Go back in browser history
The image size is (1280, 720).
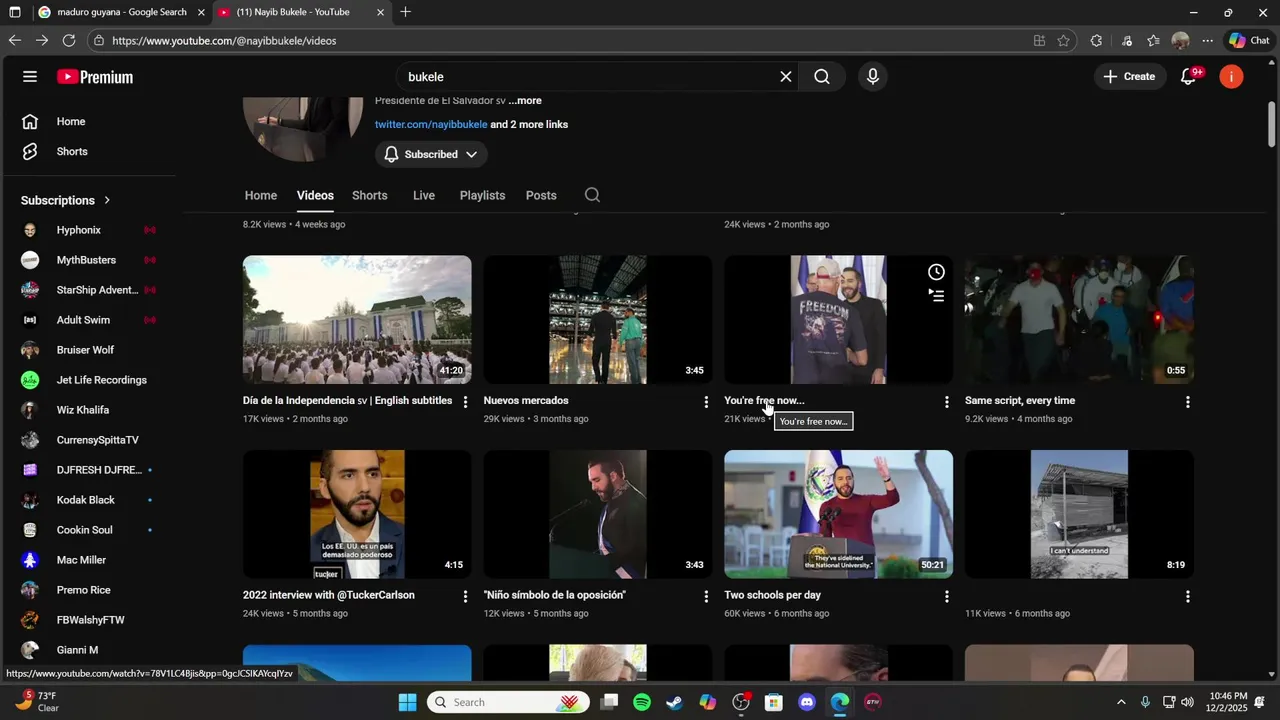tap(14, 40)
